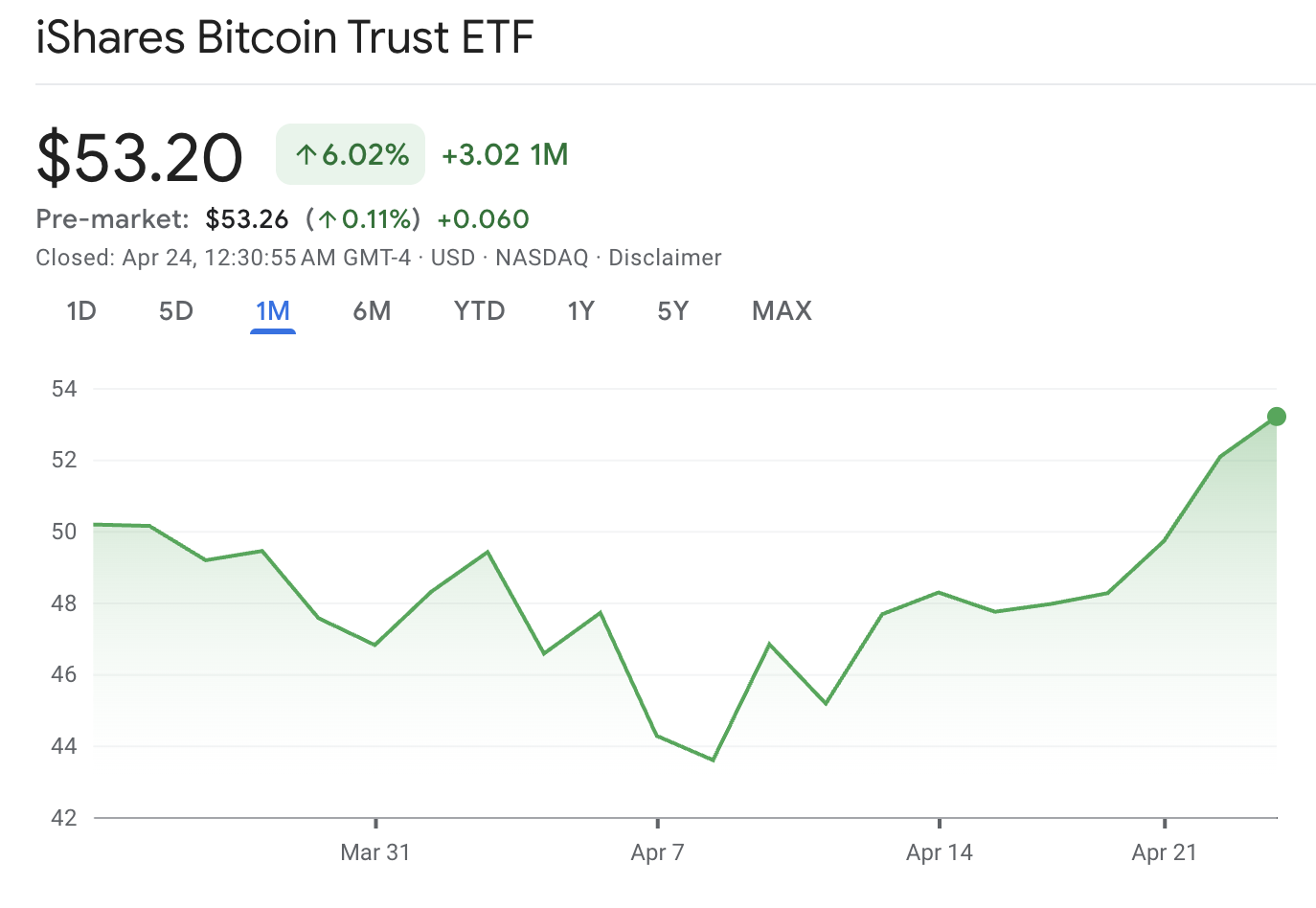Screen dimensions: 1316x908
Task: Select the MAX time range
Action: coord(781,310)
